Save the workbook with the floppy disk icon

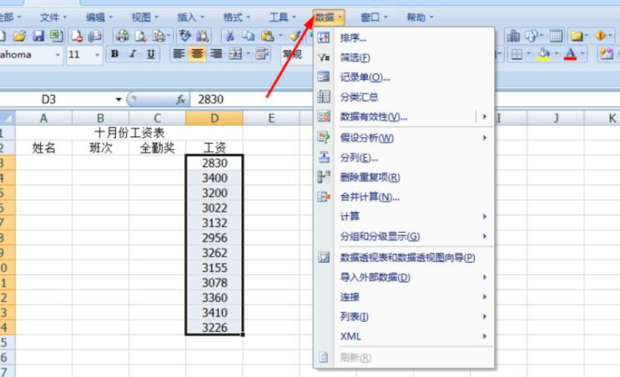pos(38,36)
